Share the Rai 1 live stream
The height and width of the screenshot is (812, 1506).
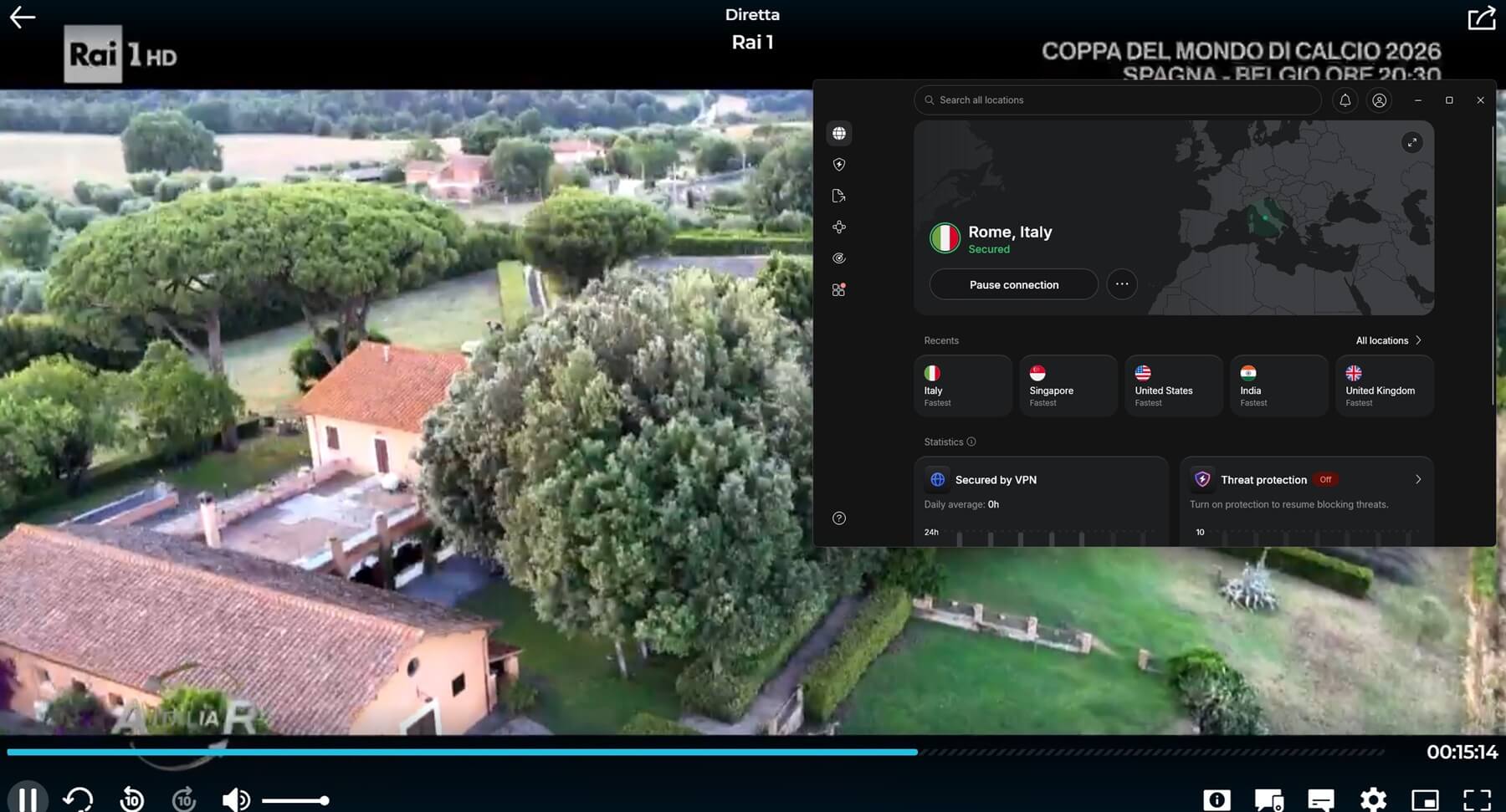[1482, 18]
